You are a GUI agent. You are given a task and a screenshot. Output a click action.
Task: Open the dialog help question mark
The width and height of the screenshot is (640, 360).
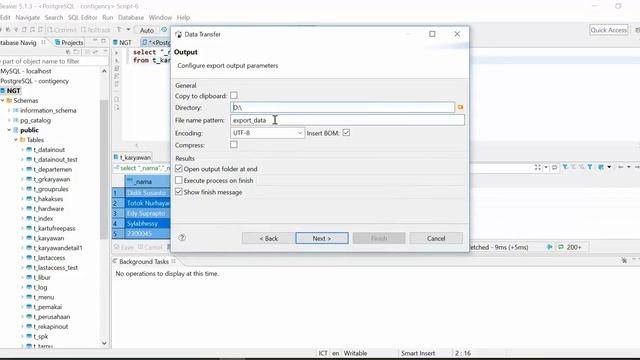tap(182, 238)
